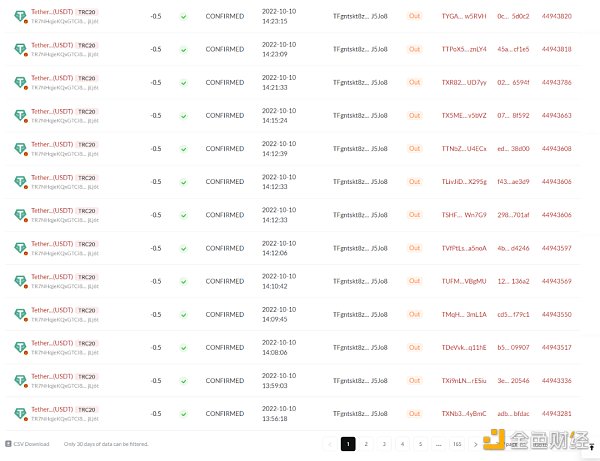The height and width of the screenshot is (461, 600).
Task: Click the green checkmark in the 14:08:06 row
Action: (x=183, y=347)
